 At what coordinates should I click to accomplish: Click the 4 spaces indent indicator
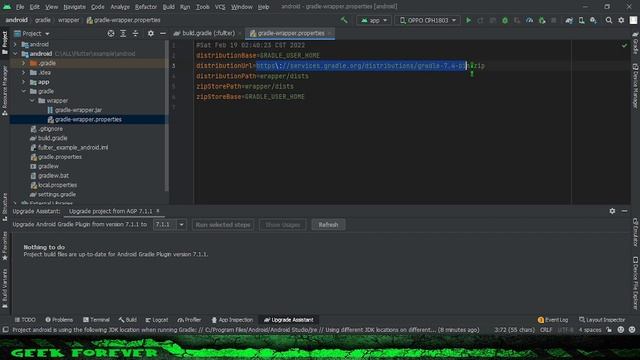pyautogui.click(x=590, y=330)
